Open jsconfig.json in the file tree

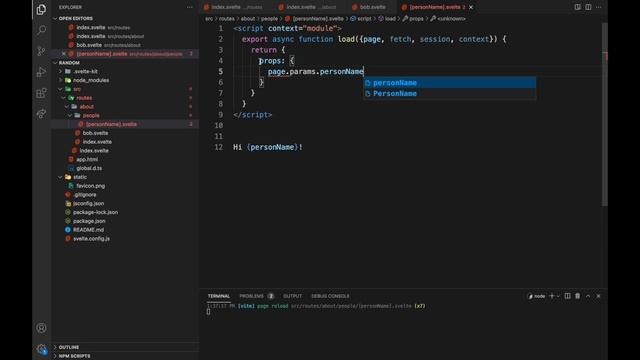88,203
